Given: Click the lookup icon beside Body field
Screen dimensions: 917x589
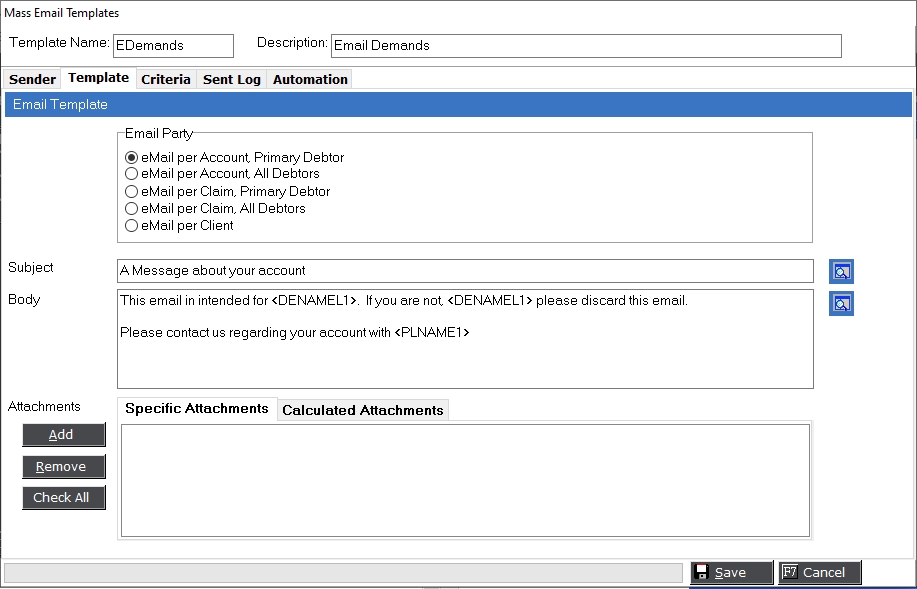Looking at the screenshot, I should (x=841, y=304).
